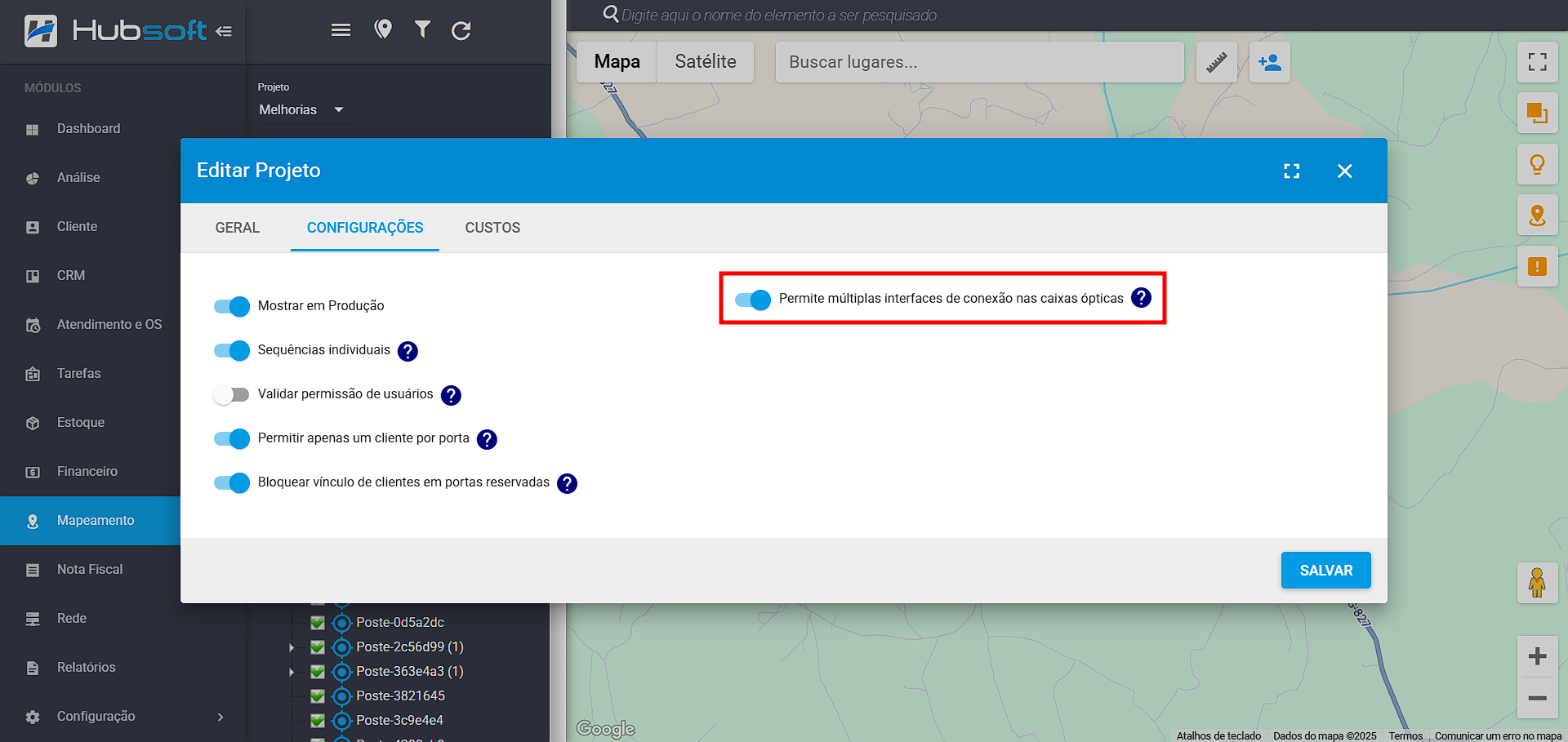
Task: Open help for Sequências individuais
Action: [408, 351]
